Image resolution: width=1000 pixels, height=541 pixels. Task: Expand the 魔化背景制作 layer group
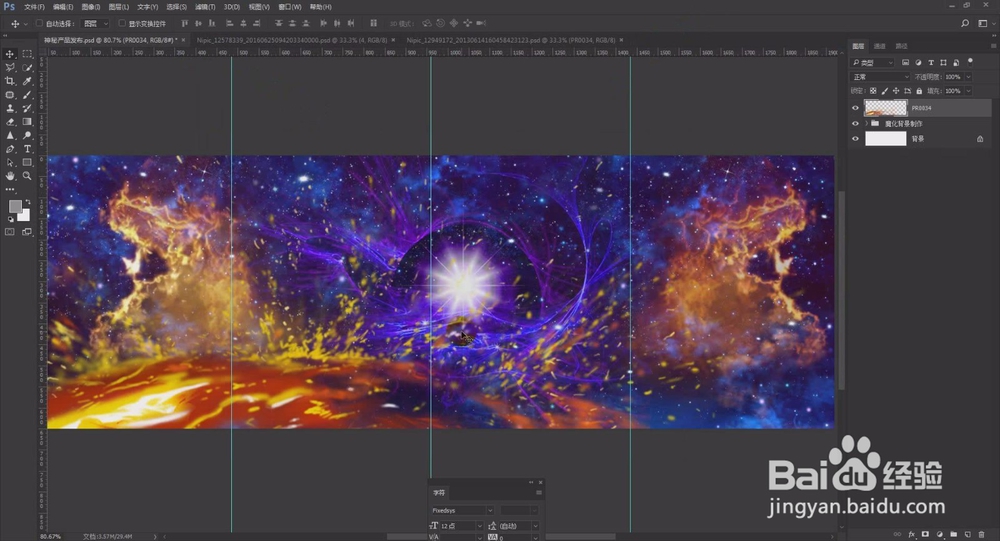pos(866,124)
